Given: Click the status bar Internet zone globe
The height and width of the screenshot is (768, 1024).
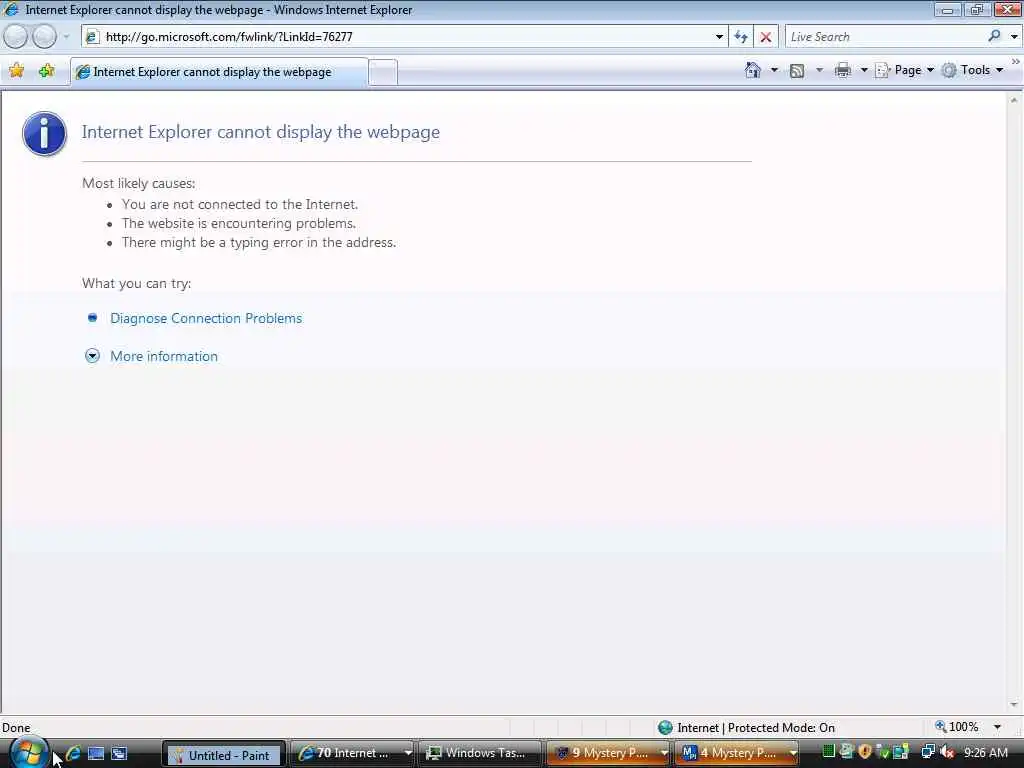Looking at the screenshot, I should (x=665, y=728).
